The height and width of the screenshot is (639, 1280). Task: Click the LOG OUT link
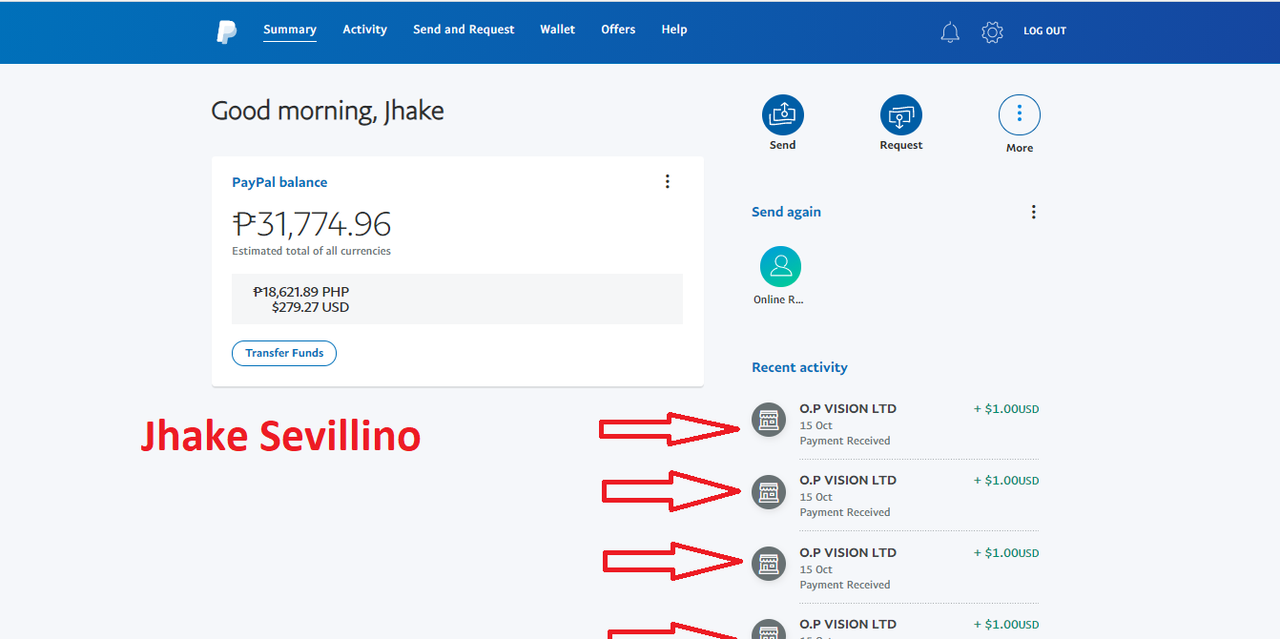tap(1045, 31)
